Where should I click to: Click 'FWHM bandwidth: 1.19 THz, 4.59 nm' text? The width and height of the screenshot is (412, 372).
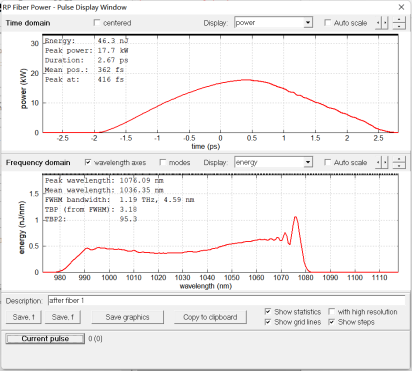click(x=120, y=200)
